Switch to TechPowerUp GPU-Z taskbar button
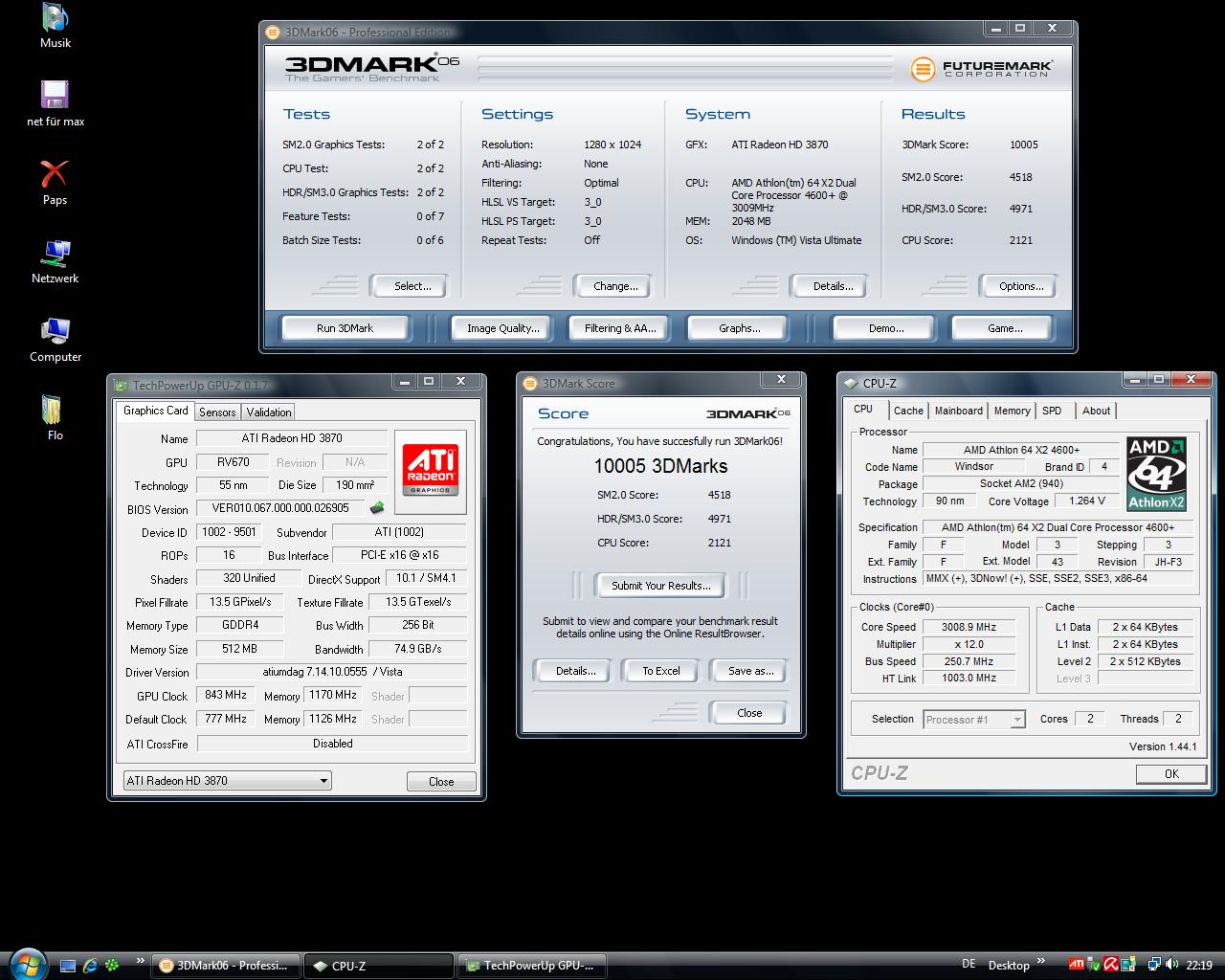Screen dimensions: 1225x980 click(532, 966)
